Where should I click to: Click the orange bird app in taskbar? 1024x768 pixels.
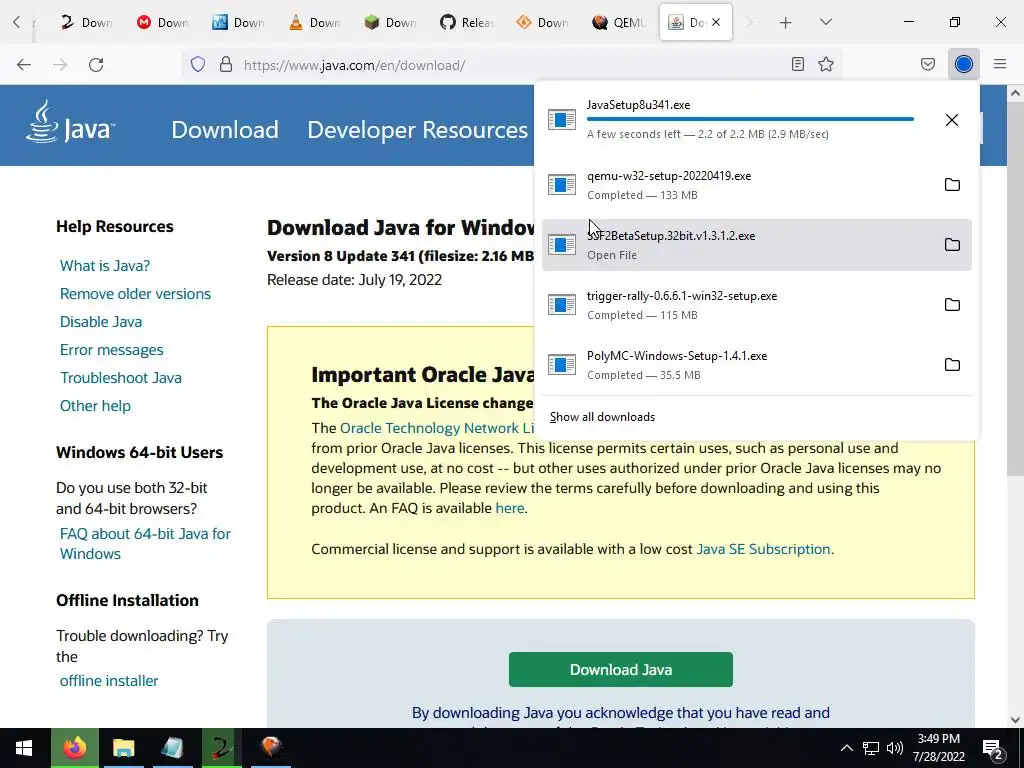point(270,748)
